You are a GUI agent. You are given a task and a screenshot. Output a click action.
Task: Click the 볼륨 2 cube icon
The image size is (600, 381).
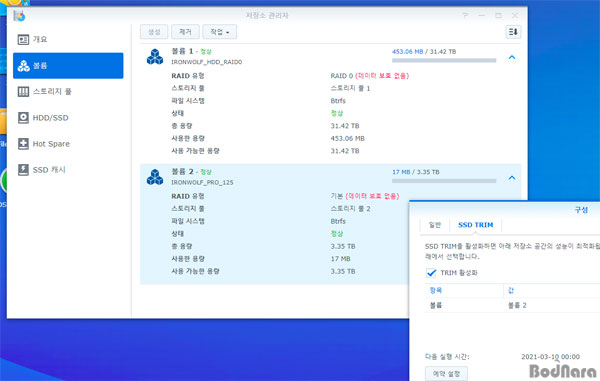[155, 177]
